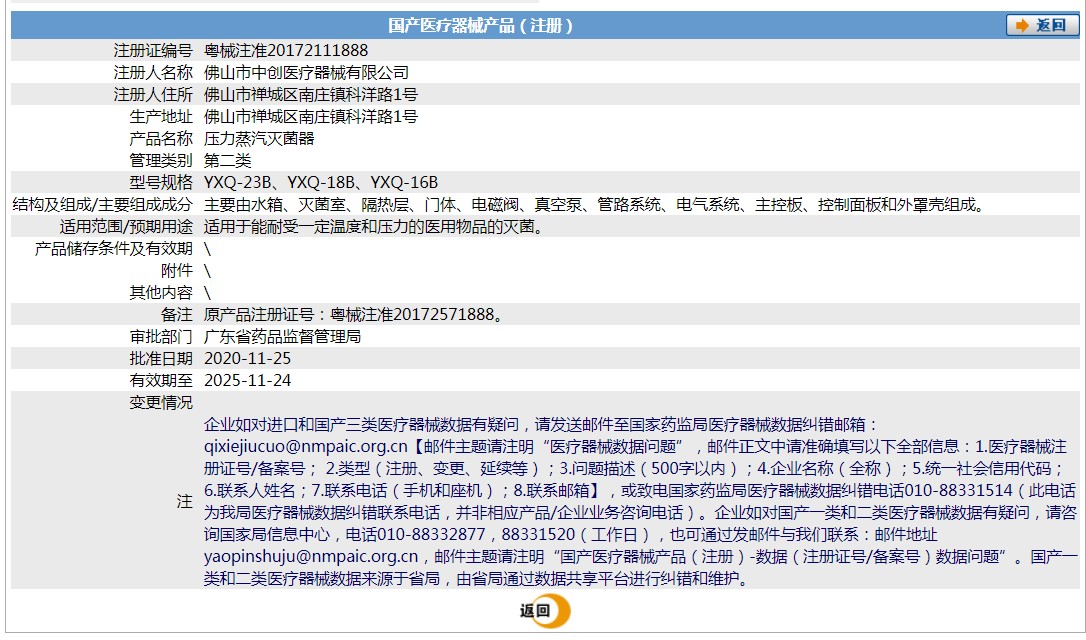
Task: Click the 结构及组成 description text
Action: click(x=594, y=205)
